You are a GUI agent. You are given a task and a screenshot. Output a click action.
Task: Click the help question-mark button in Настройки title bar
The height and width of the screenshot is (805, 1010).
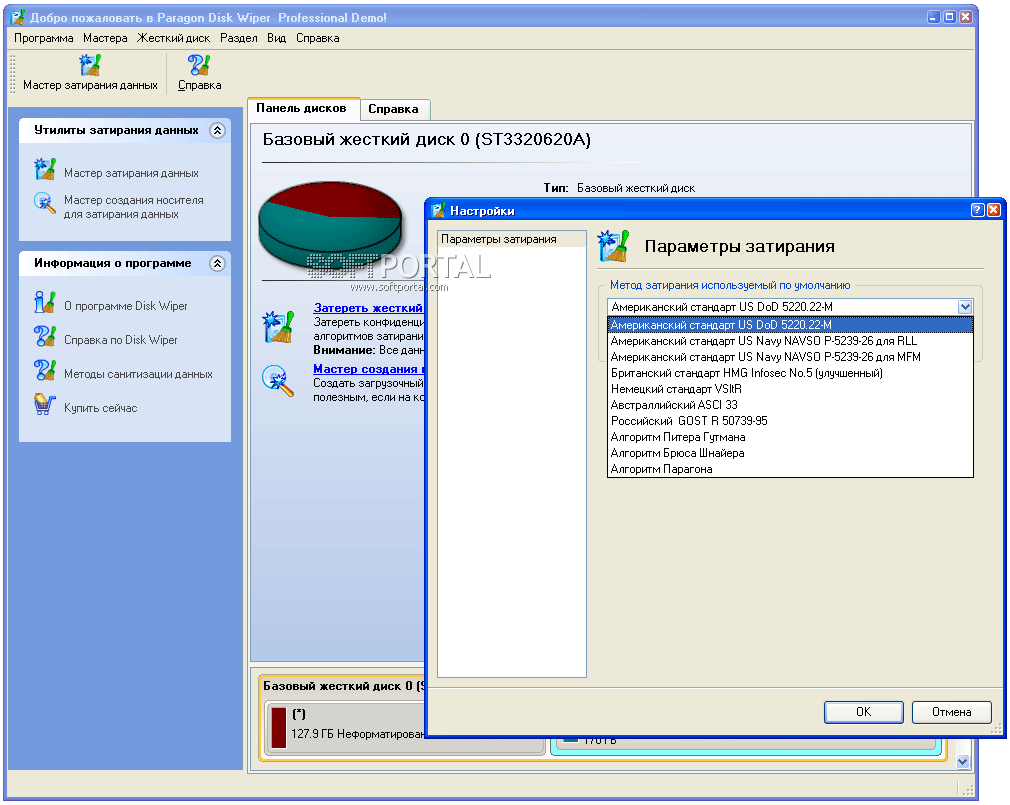pyautogui.click(x=977, y=210)
